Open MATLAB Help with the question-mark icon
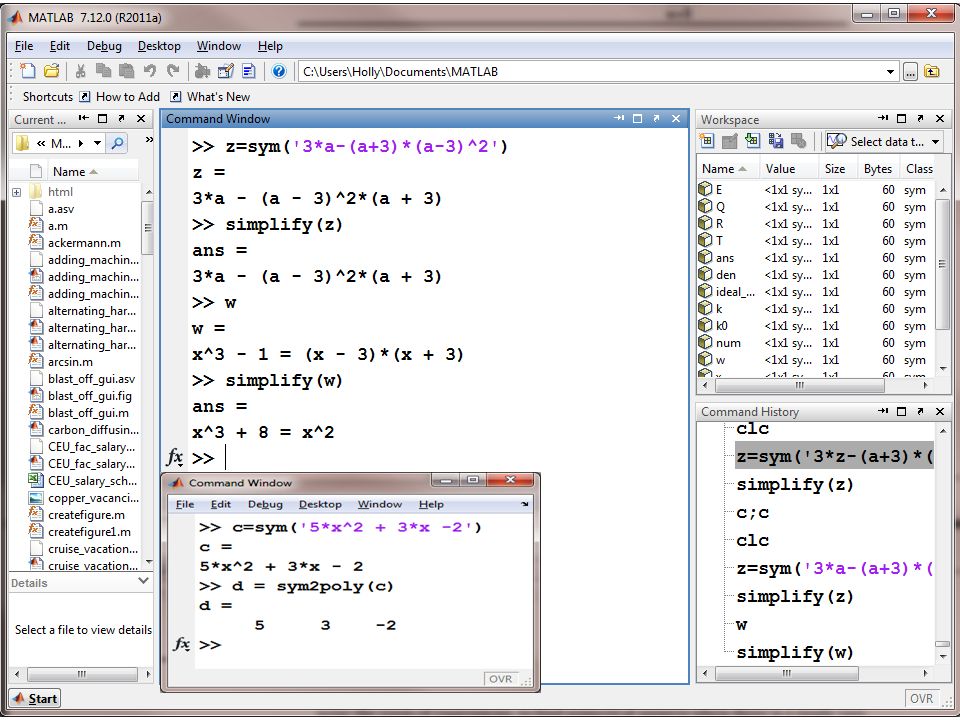The width and height of the screenshot is (960, 720). (x=279, y=71)
